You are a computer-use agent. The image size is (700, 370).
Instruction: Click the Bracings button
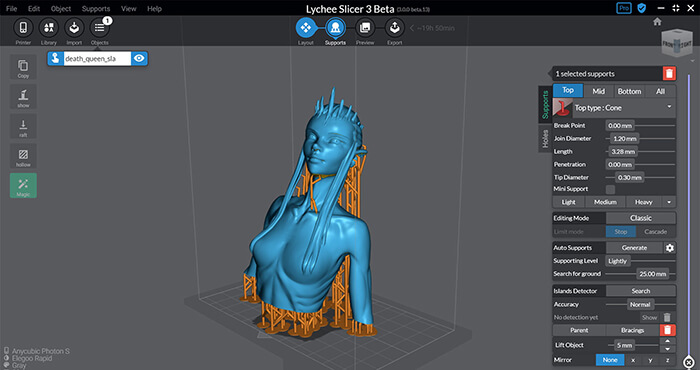click(x=633, y=330)
